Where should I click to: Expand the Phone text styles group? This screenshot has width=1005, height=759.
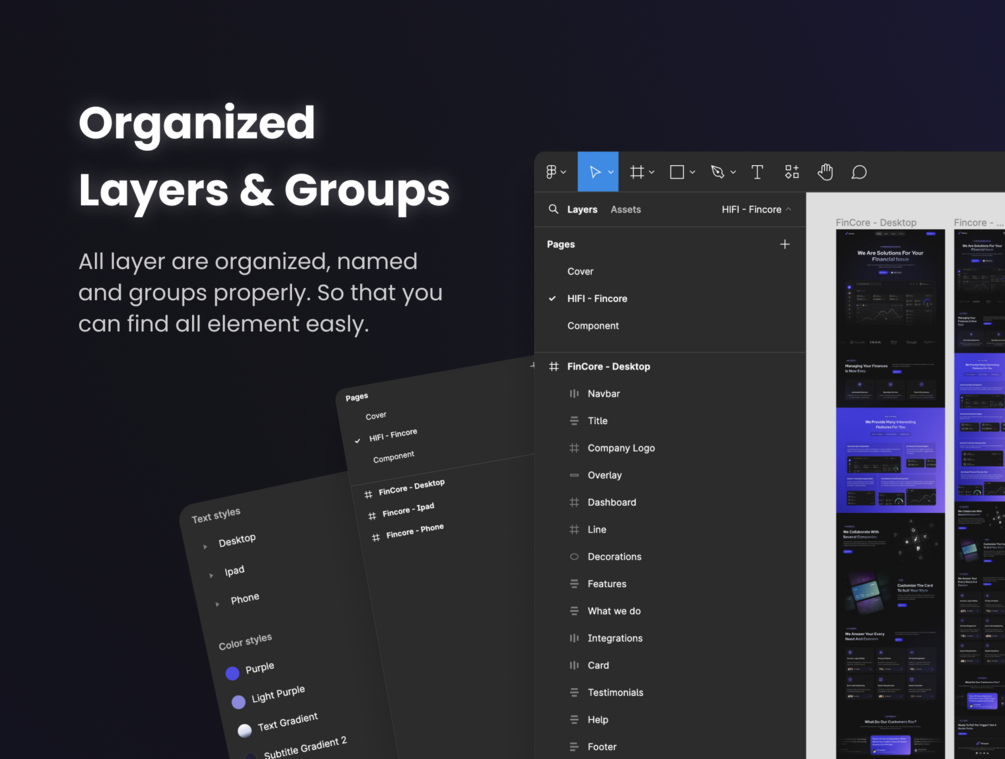217,603
